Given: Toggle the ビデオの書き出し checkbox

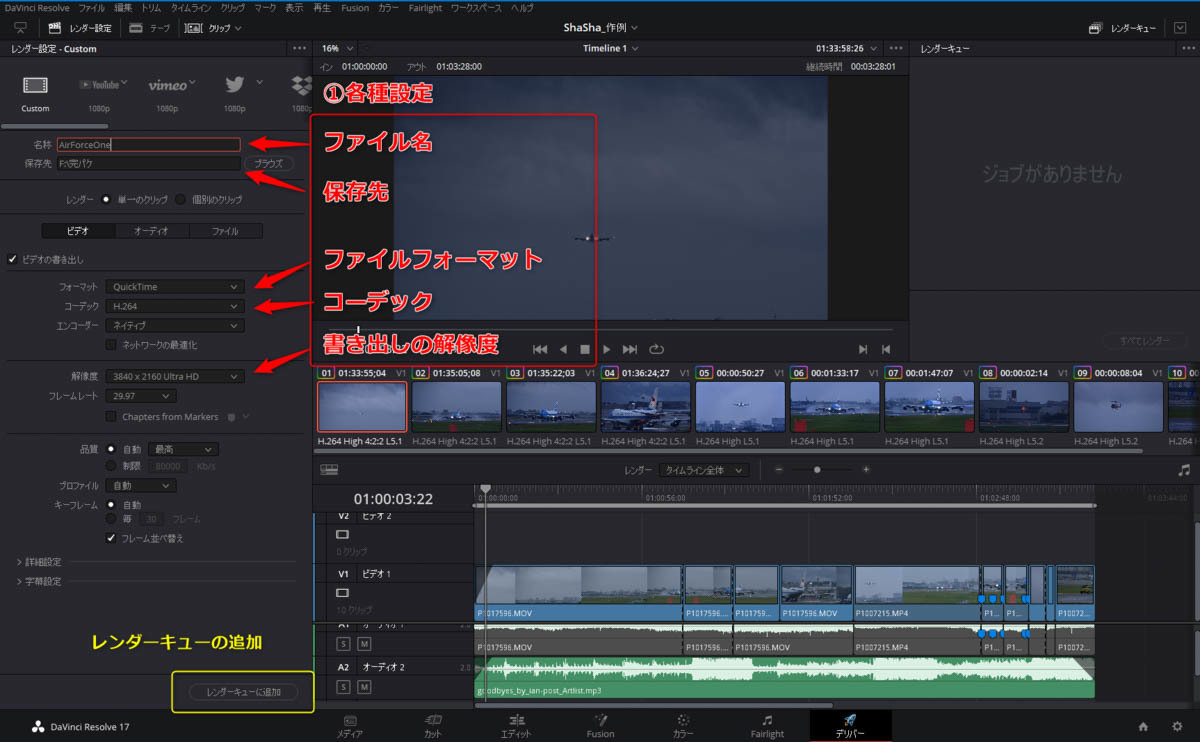Looking at the screenshot, I should pyautogui.click(x=13, y=259).
